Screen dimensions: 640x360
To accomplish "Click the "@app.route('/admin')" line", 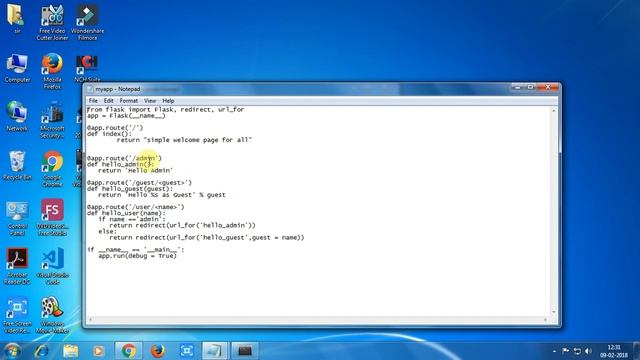I will point(124,158).
